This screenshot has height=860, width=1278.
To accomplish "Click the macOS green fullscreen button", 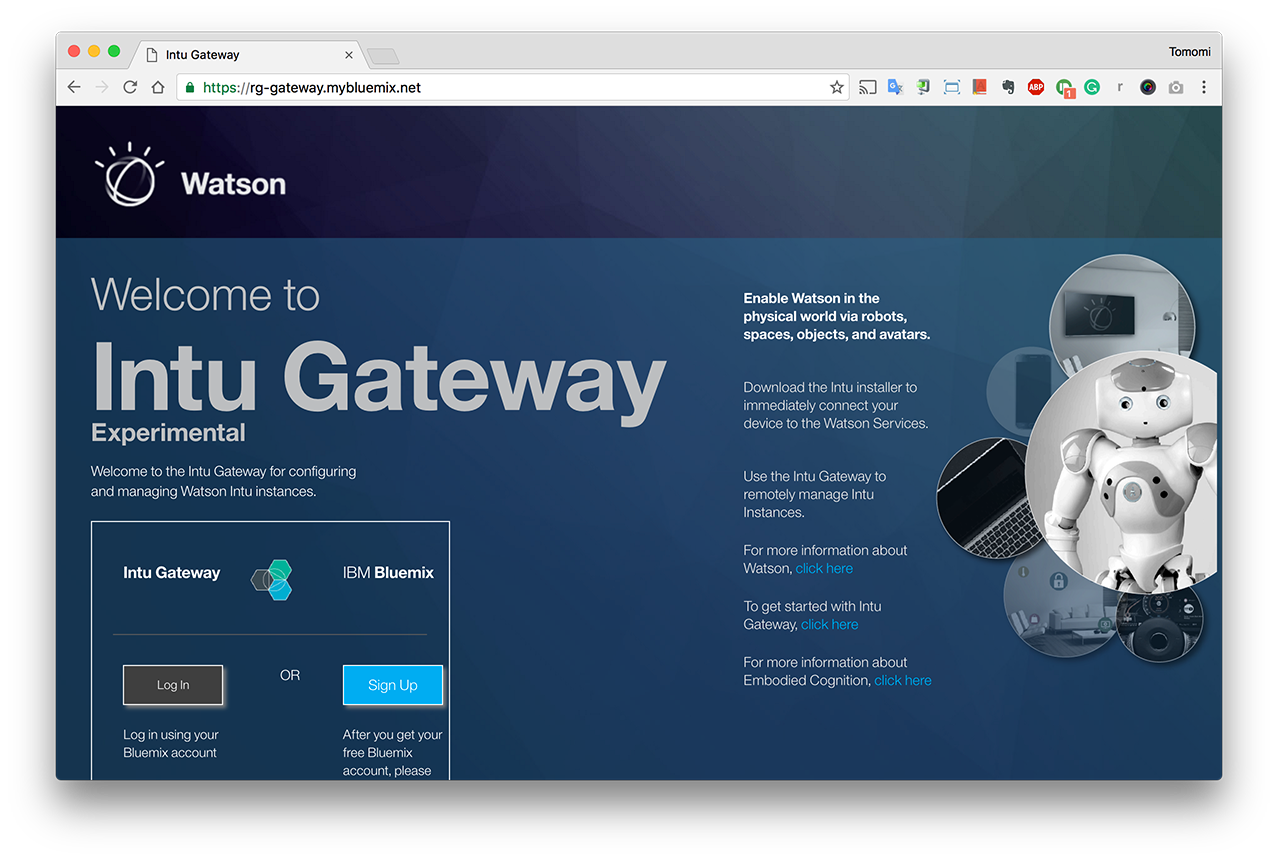I will [x=114, y=51].
